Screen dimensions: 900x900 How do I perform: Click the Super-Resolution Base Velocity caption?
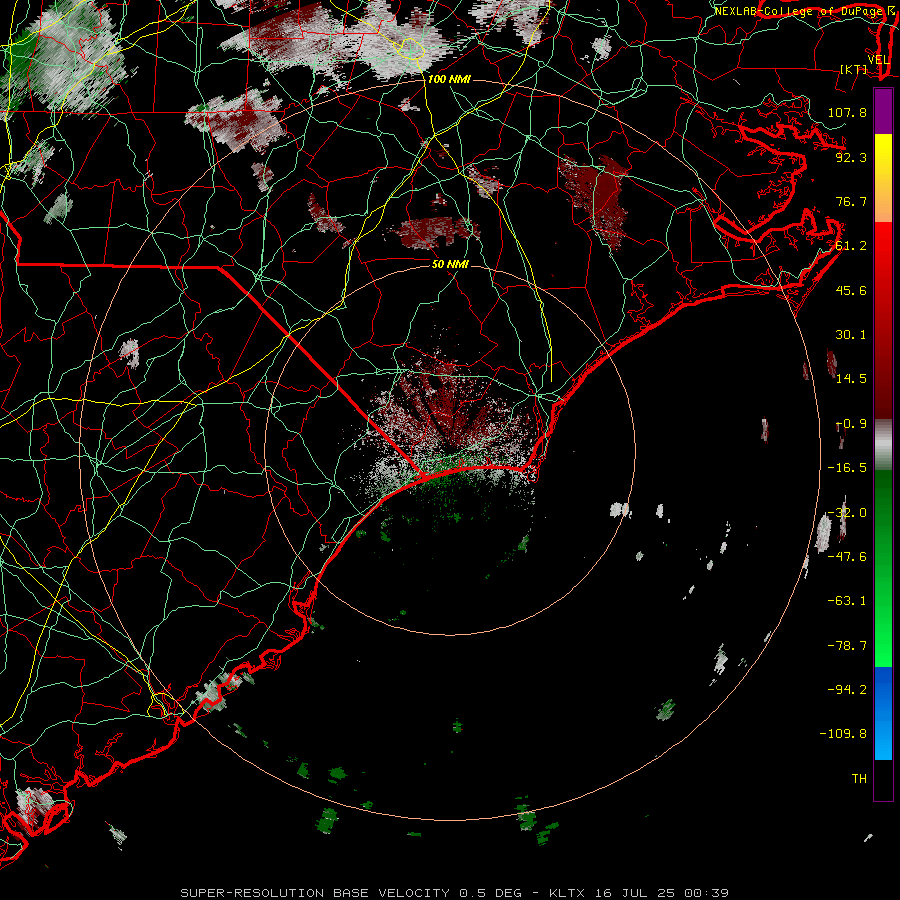[455, 893]
